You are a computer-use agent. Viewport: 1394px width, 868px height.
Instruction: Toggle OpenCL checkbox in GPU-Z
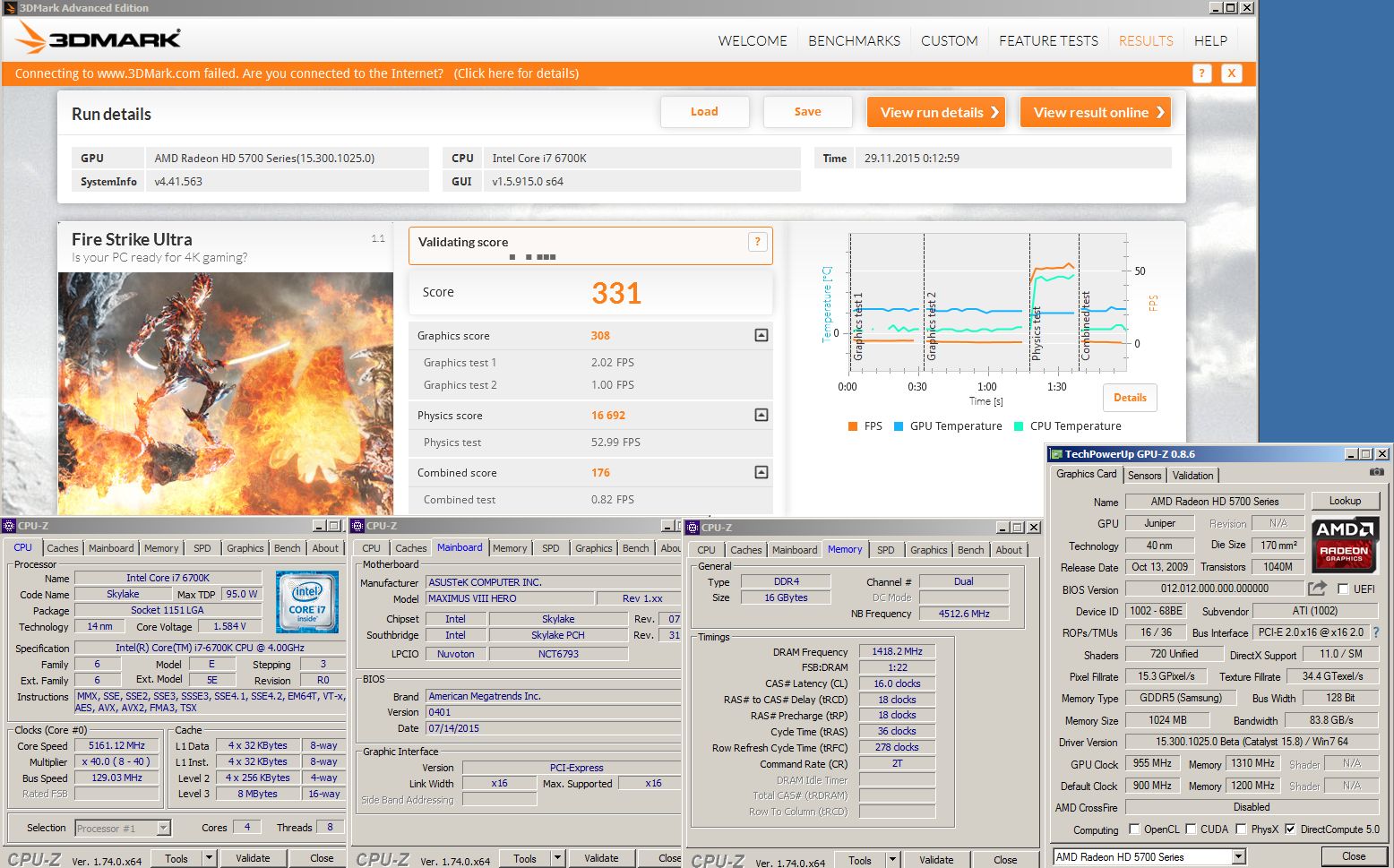(x=1134, y=829)
